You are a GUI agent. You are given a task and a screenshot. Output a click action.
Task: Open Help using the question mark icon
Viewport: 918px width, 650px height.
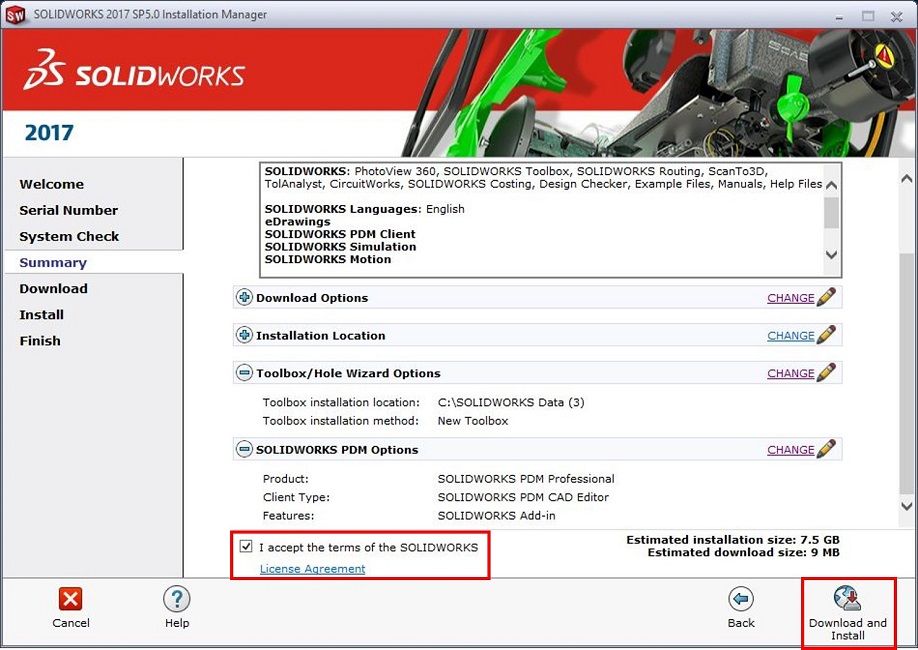coord(176,599)
